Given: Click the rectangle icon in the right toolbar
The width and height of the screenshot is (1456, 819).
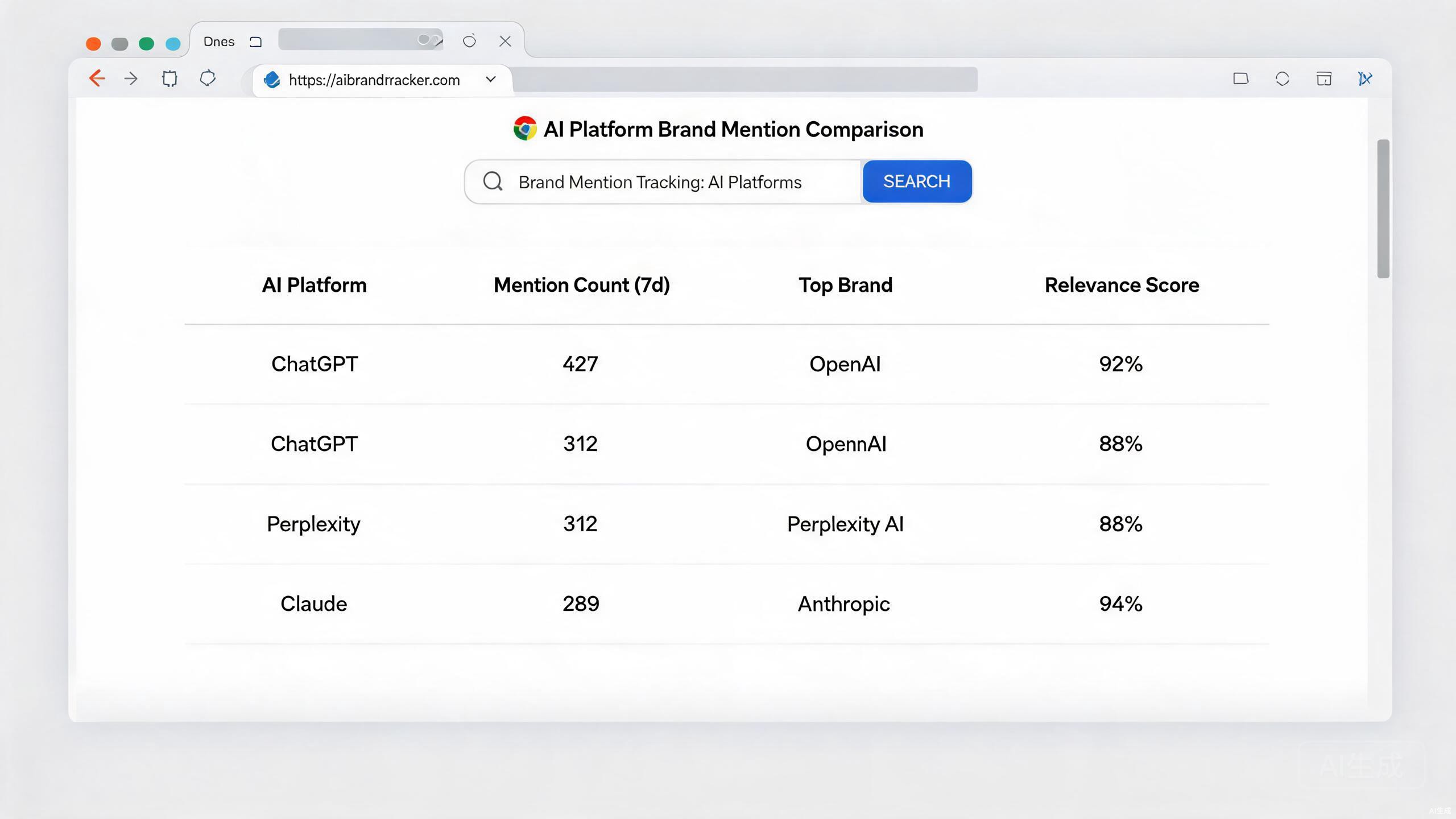Looking at the screenshot, I should click(x=1240, y=78).
